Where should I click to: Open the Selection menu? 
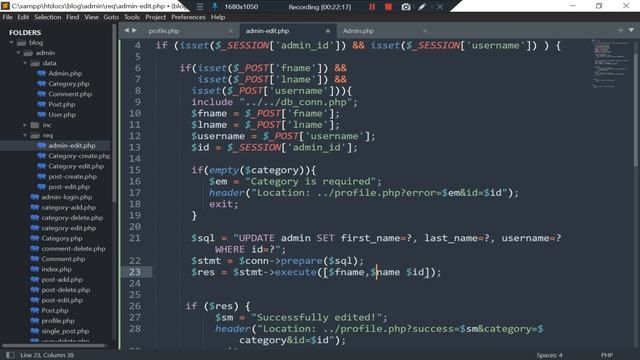tap(47, 17)
